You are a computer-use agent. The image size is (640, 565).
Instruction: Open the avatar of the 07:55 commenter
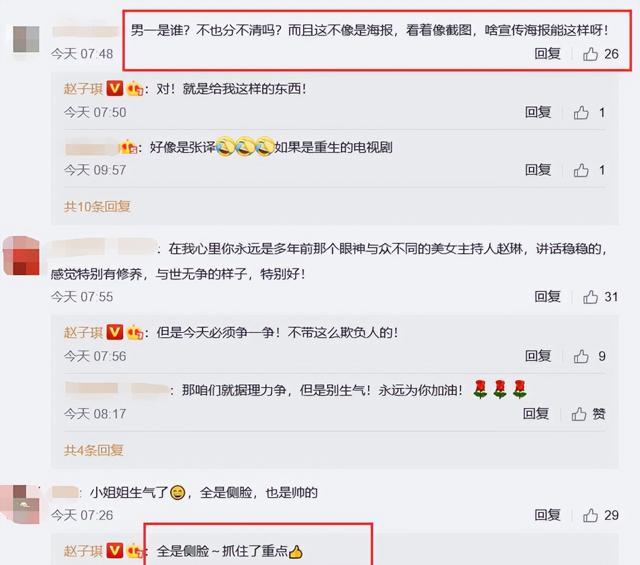[21, 256]
